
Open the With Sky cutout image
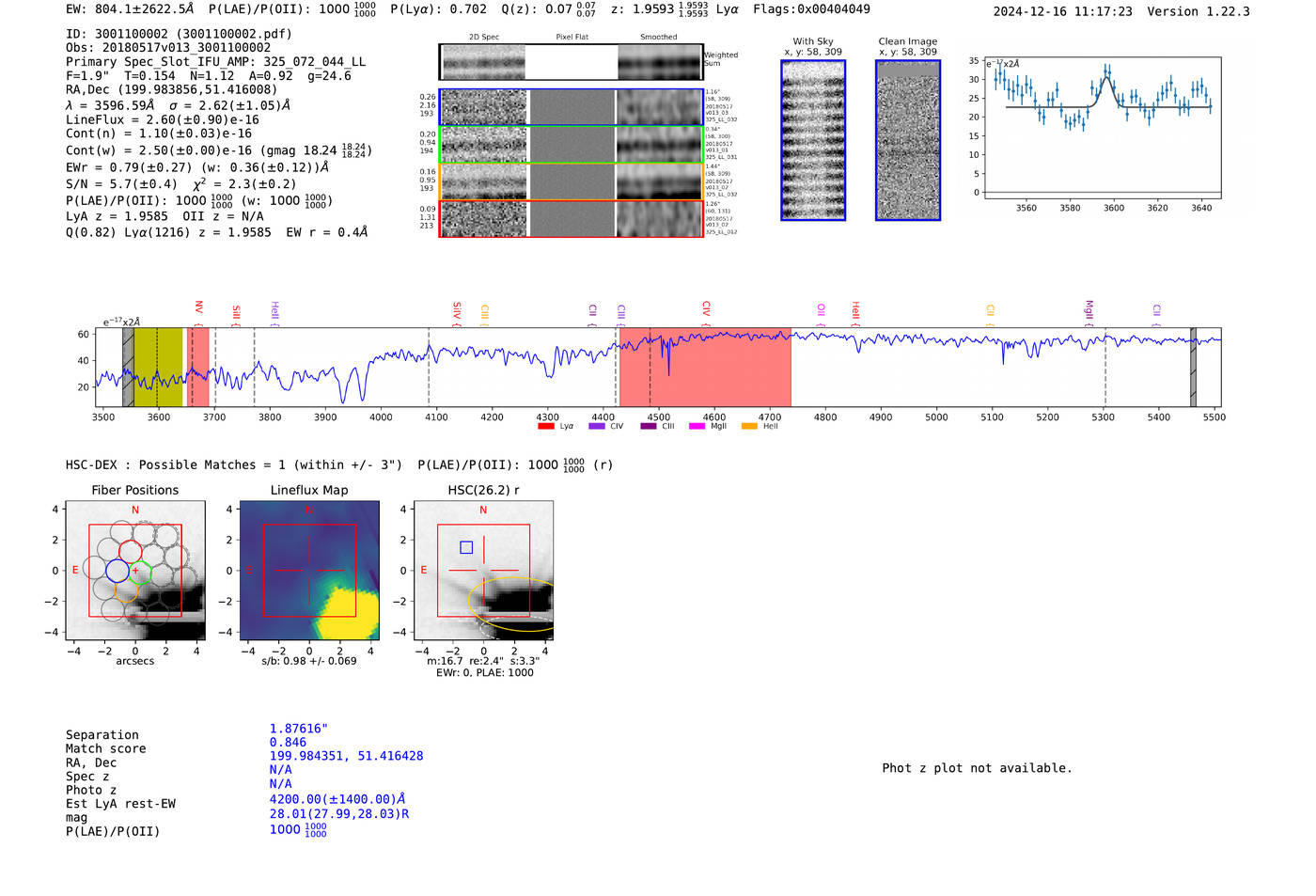pyautogui.click(x=813, y=140)
